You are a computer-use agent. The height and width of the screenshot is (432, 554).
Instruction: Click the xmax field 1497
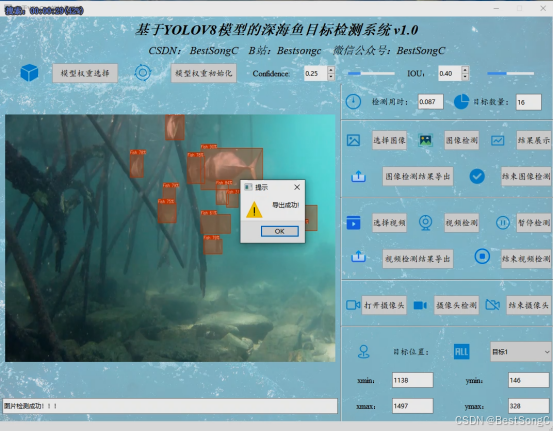[413, 406]
